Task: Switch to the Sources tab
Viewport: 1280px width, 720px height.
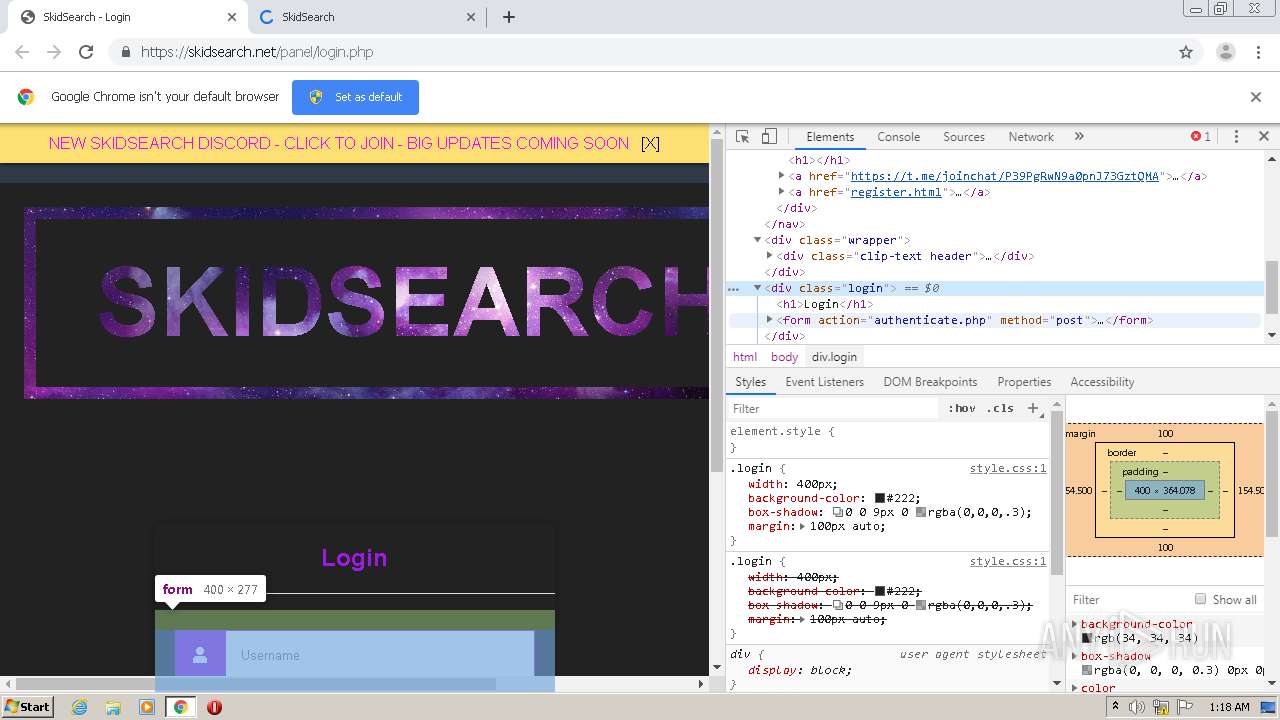Action: [x=964, y=137]
